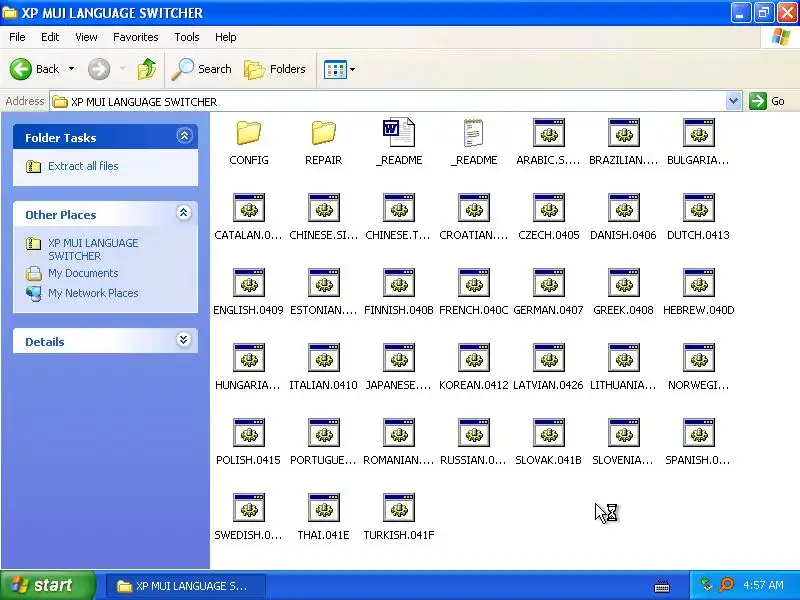Open the Back button history dropdown arrow
800x600 pixels.
(x=71, y=69)
